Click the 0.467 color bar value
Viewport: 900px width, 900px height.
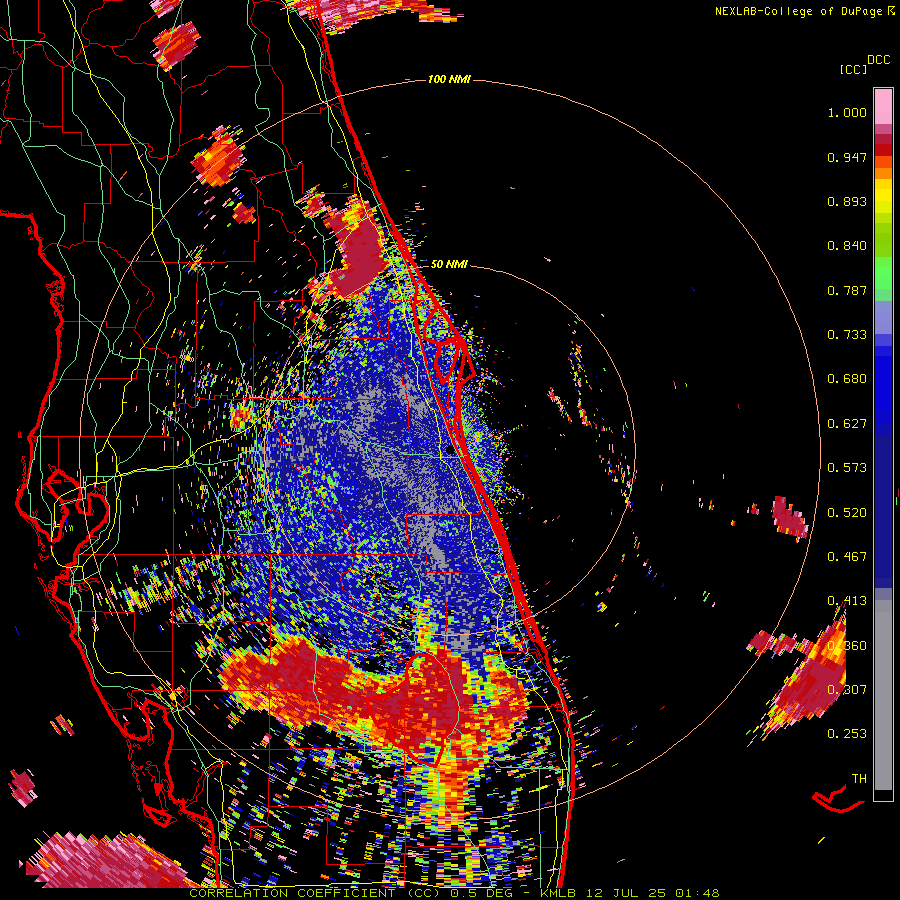tap(847, 557)
